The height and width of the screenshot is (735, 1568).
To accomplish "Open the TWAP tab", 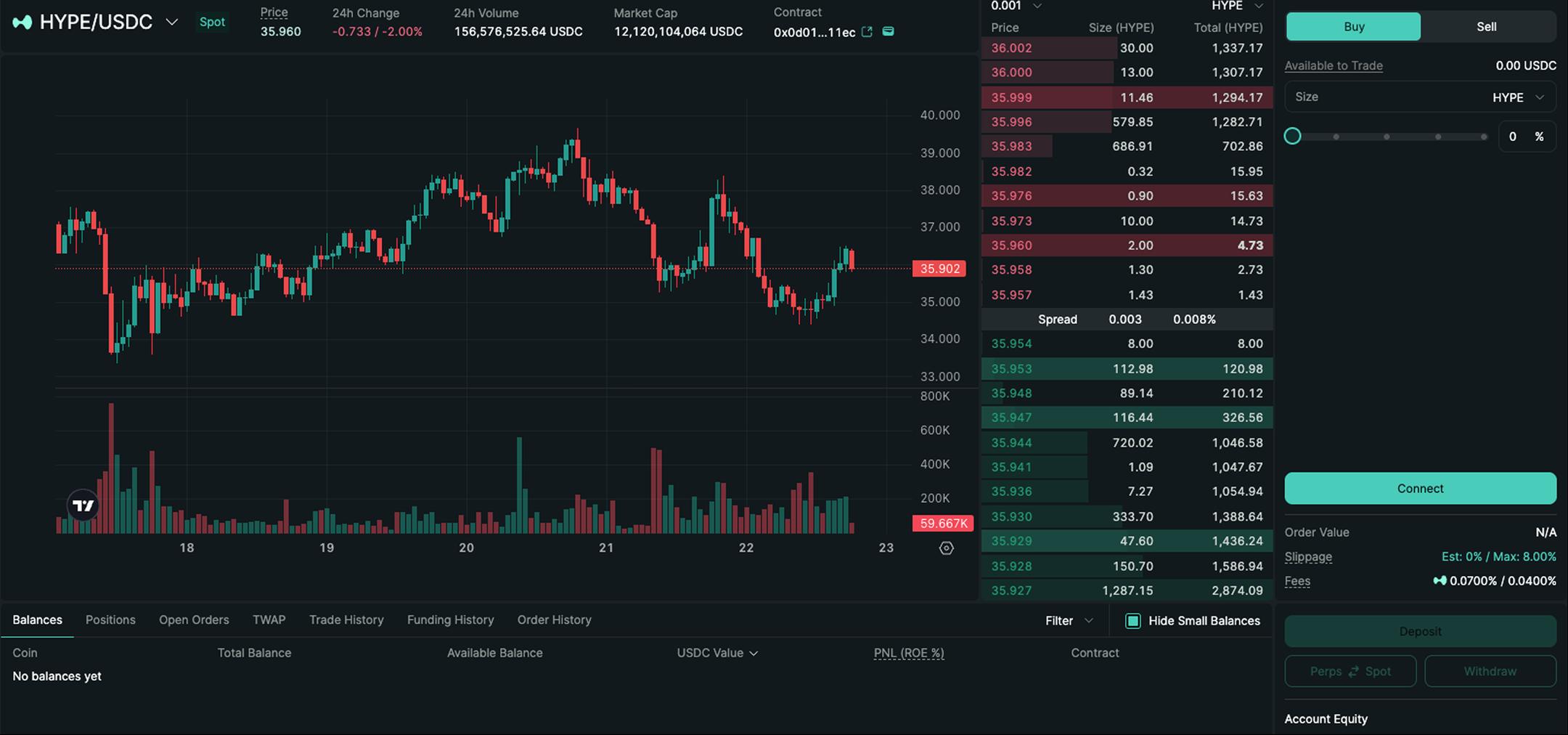I will (x=269, y=620).
